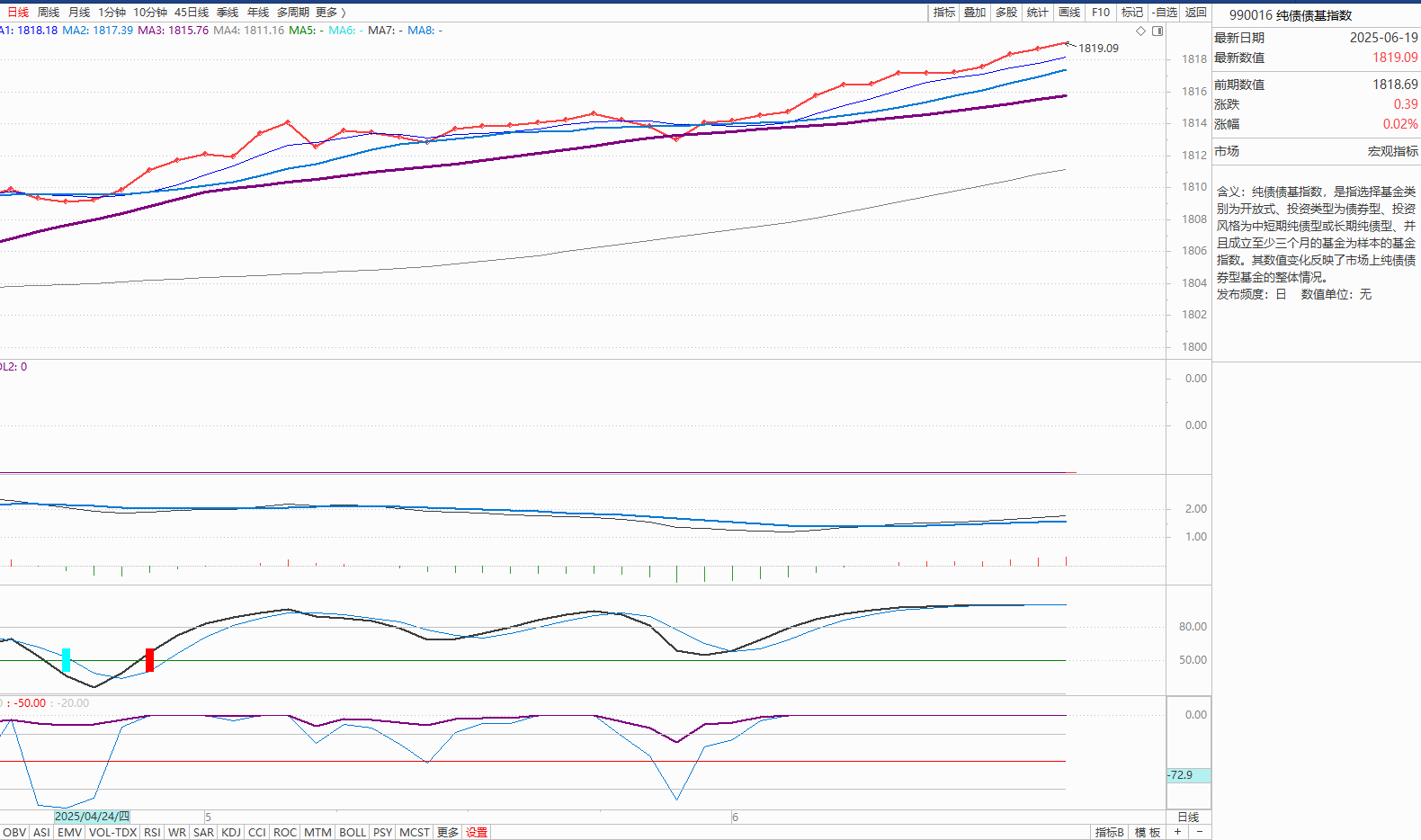This screenshot has height=840, width=1421.
Task: Switch to 月线 monthly period
Action: (x=79, y=13)
